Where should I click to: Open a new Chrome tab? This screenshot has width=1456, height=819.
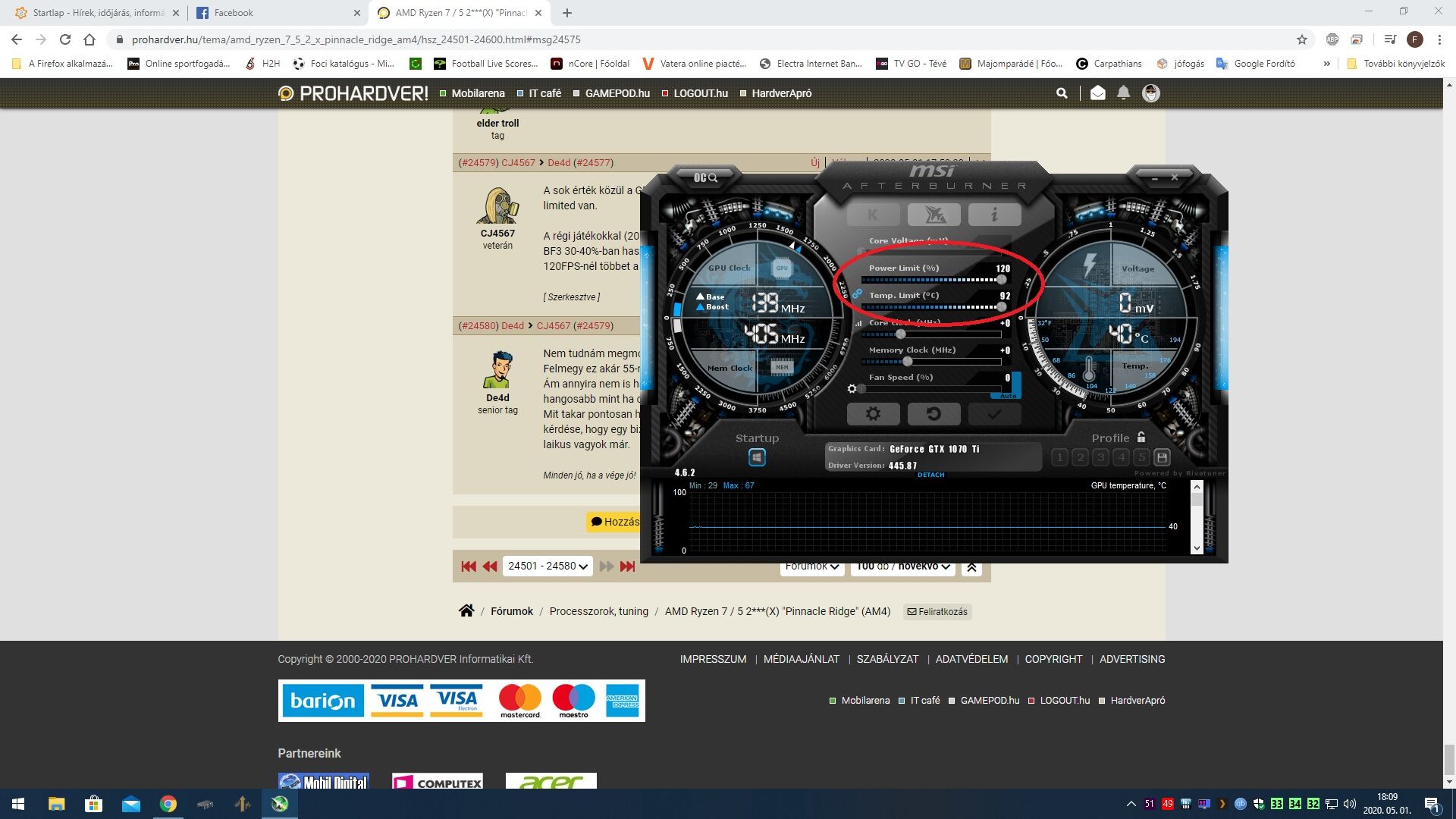[567, 13]
